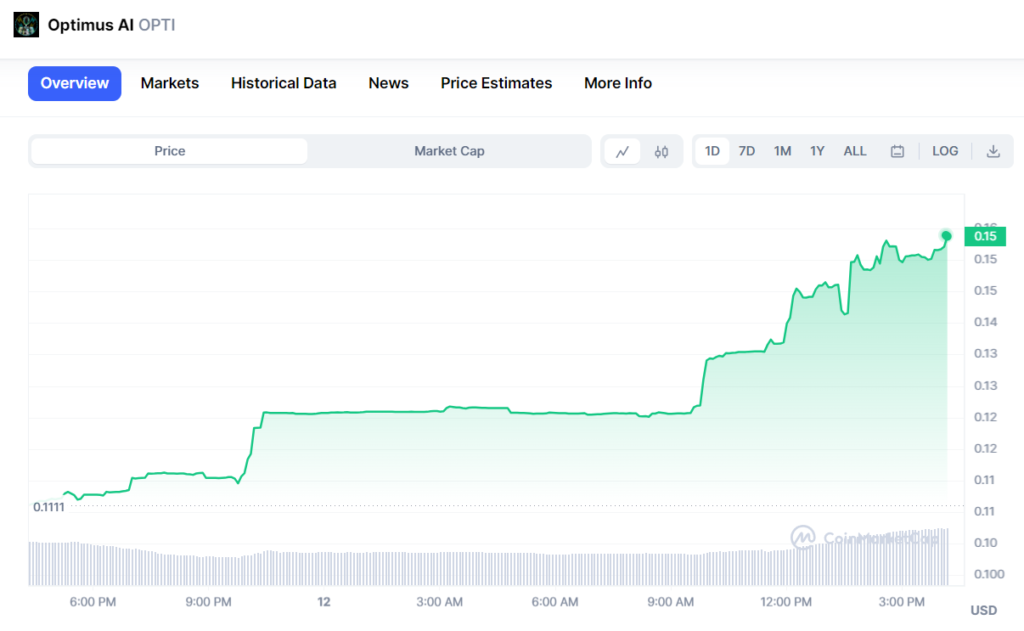Select the 1D time range
The image size is (1024, 631).
click(712, 151)
